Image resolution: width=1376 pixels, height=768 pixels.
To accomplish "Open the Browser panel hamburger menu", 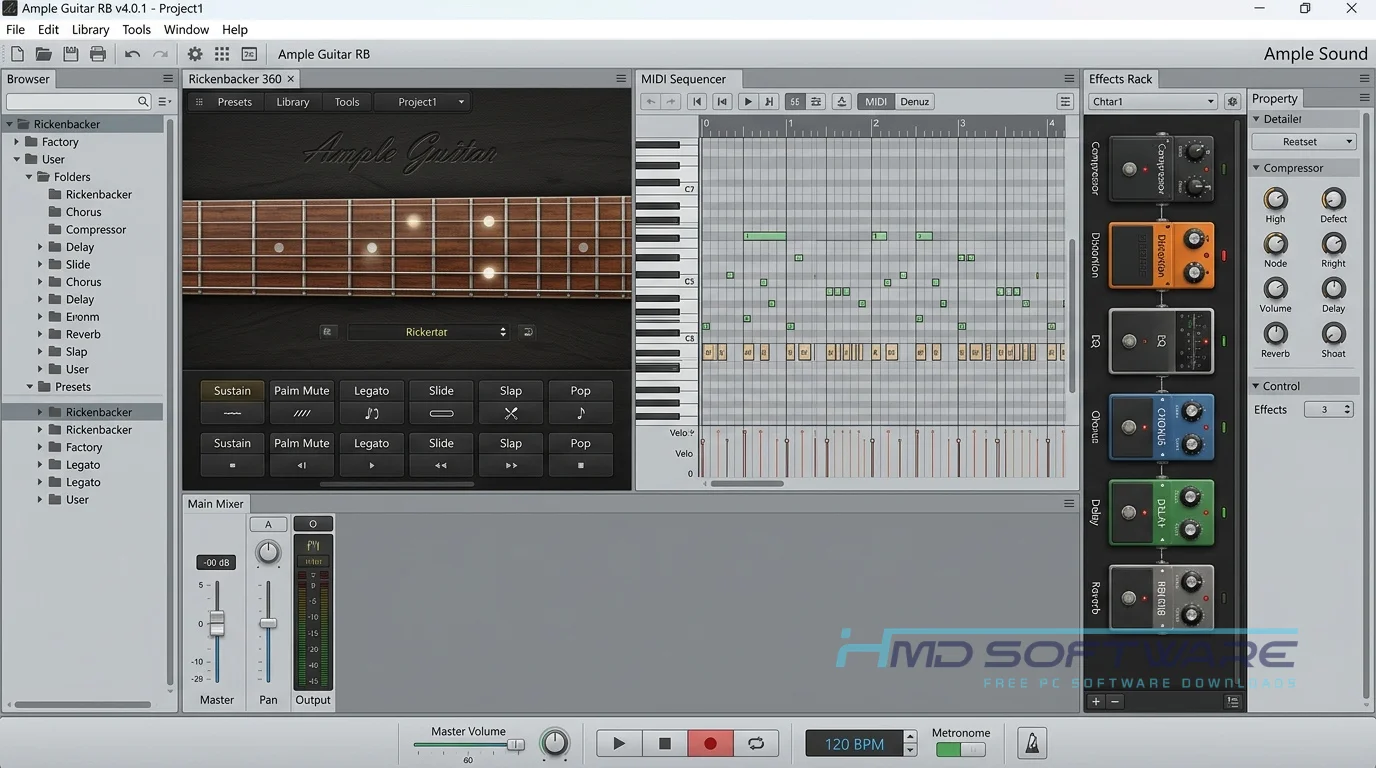I will (168, 79).
